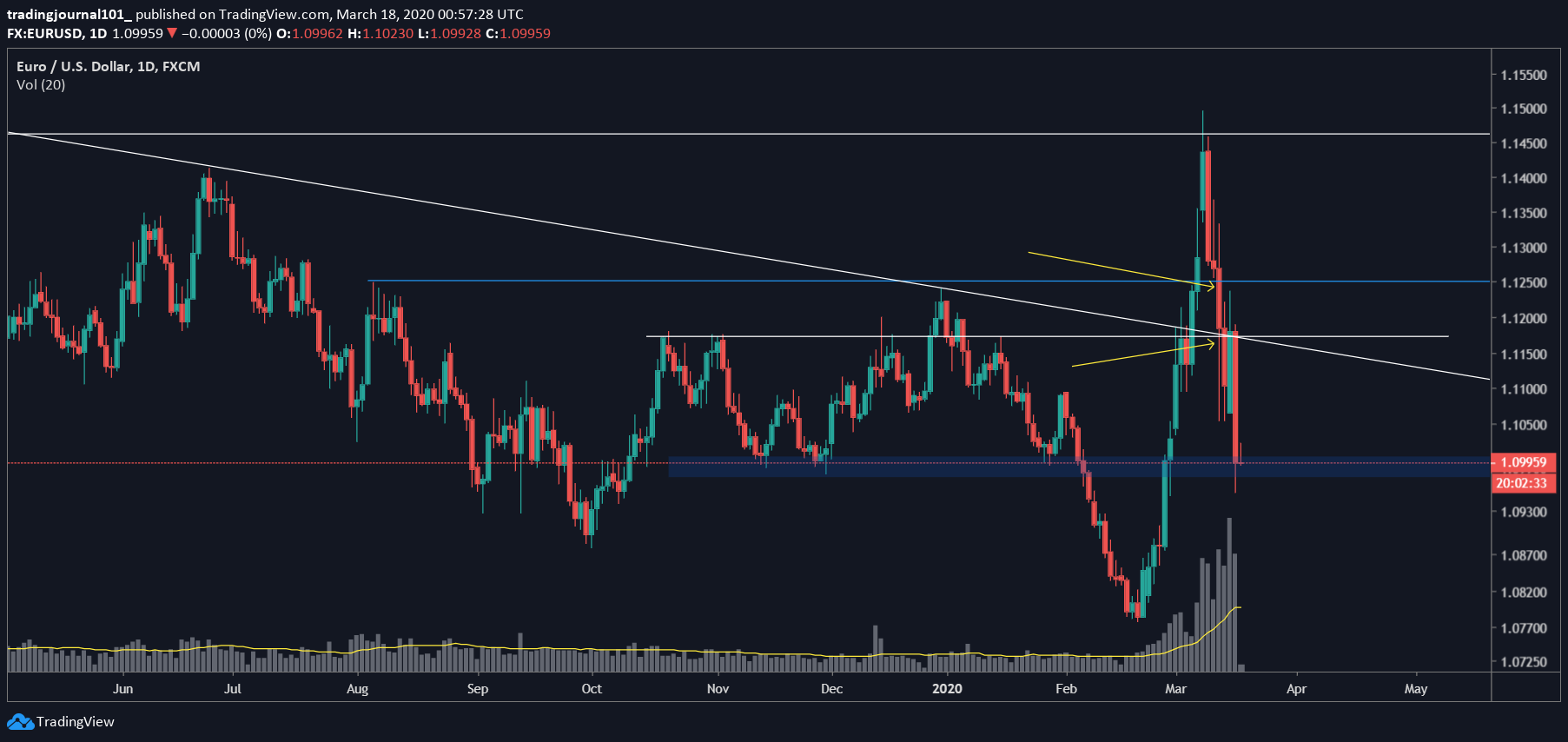Viewport: 1568px width, 742px height.
Task: Click the high value H:1.10230
Action: (x=380, y=34)
